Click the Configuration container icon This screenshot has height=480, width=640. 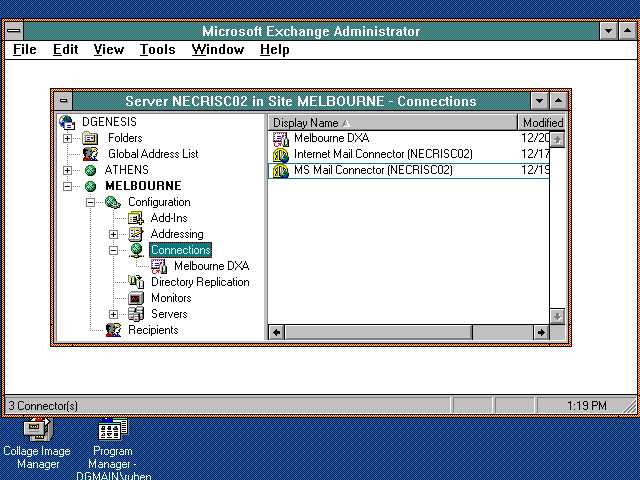coord(113,202)
